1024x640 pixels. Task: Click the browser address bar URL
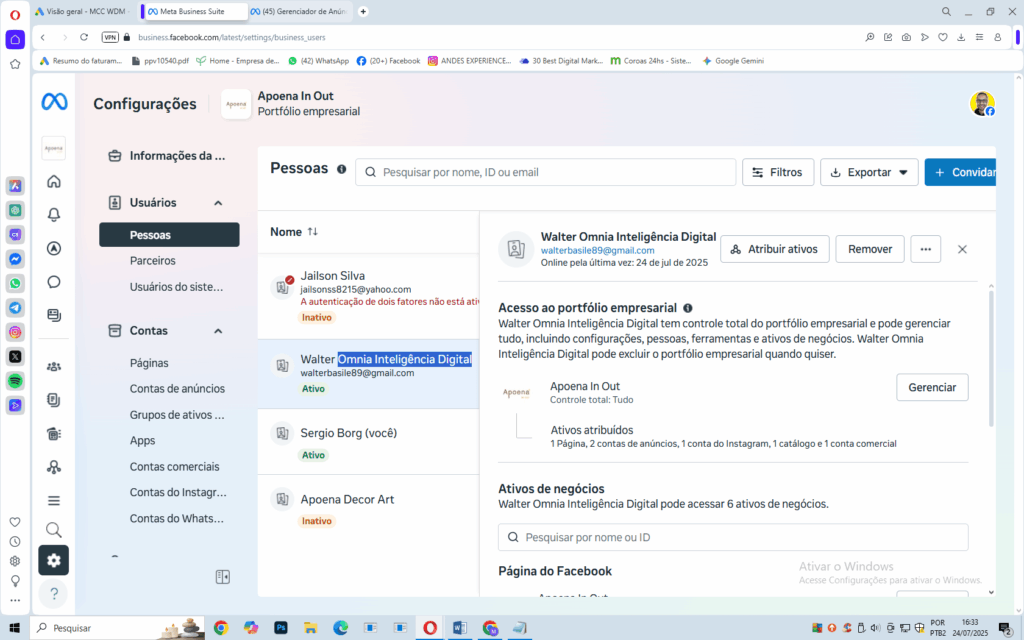232,37
